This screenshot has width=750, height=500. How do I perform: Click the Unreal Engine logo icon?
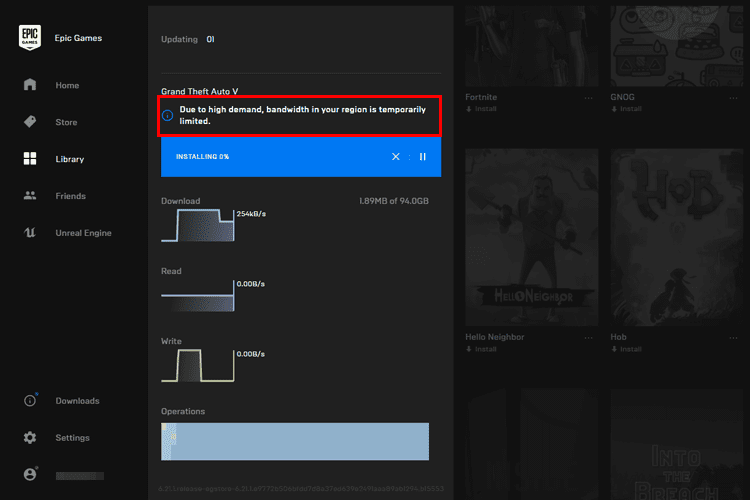point(30,233)
